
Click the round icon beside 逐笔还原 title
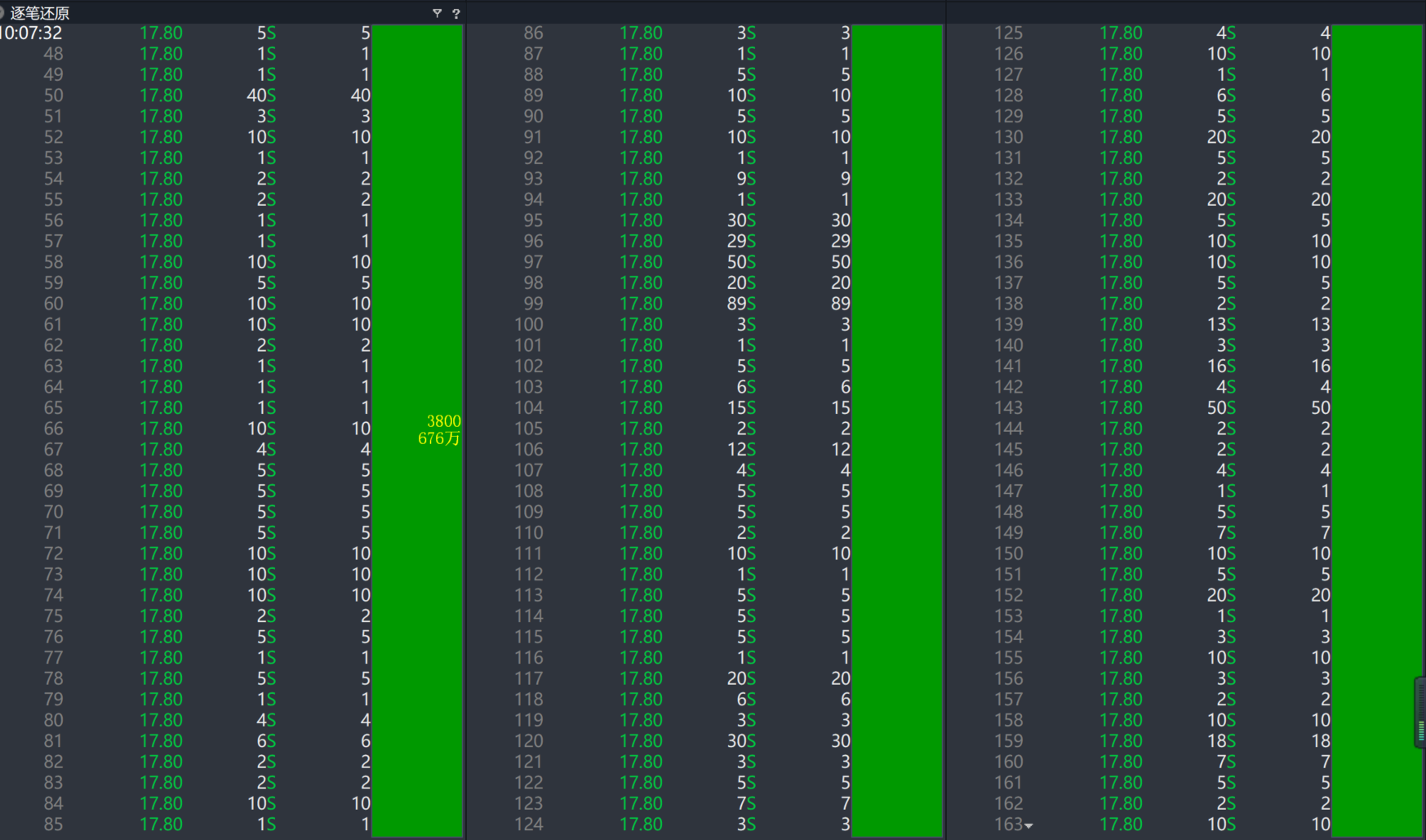pos(2,13)
